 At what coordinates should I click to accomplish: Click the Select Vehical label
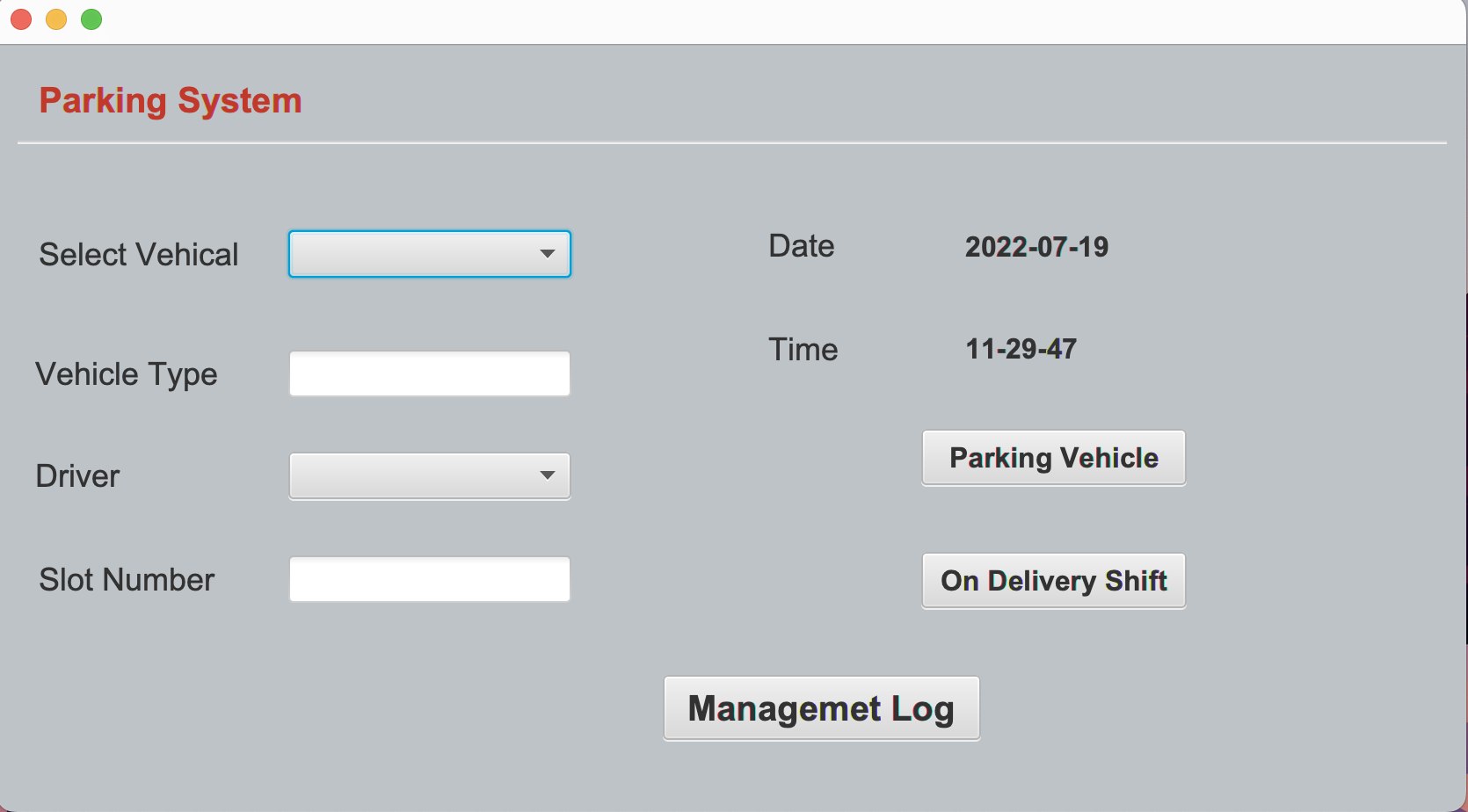138,254
